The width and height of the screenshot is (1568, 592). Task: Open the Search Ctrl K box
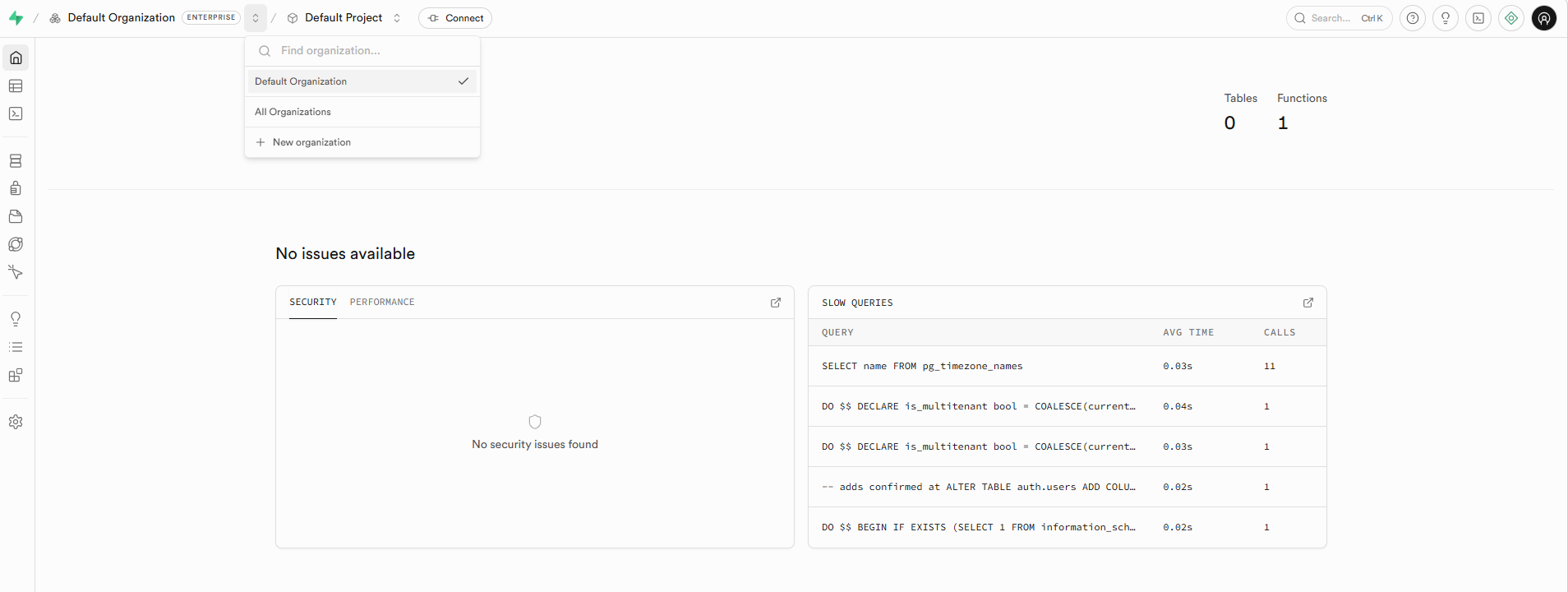click(1340, 18)
